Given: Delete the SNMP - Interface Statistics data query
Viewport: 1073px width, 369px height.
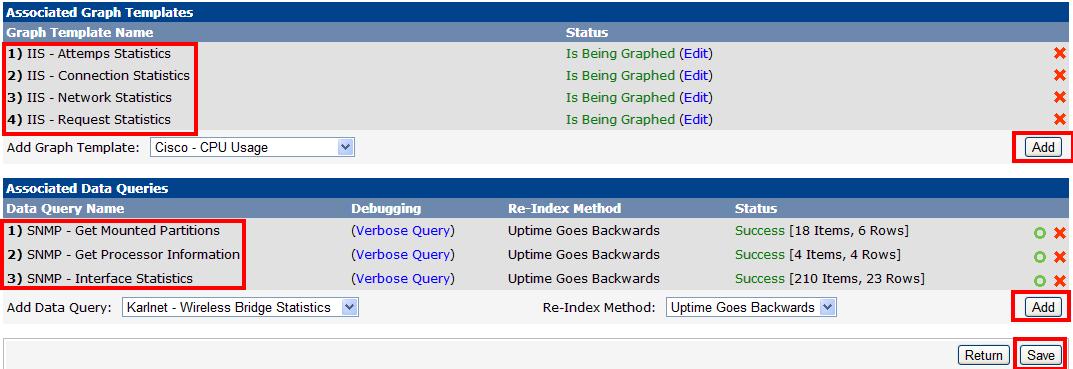Looking at the screenshot, I should click(x=1060, y=281).
